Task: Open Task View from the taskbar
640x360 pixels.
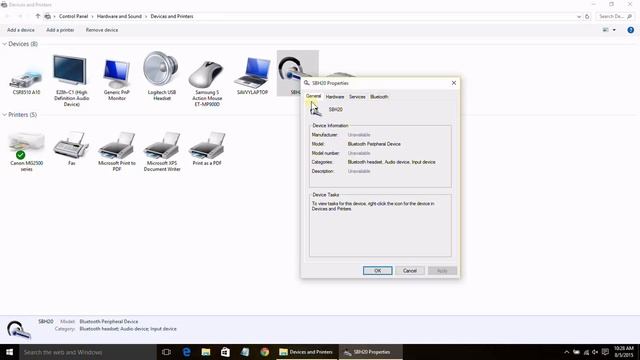Action: coord(166,352)
